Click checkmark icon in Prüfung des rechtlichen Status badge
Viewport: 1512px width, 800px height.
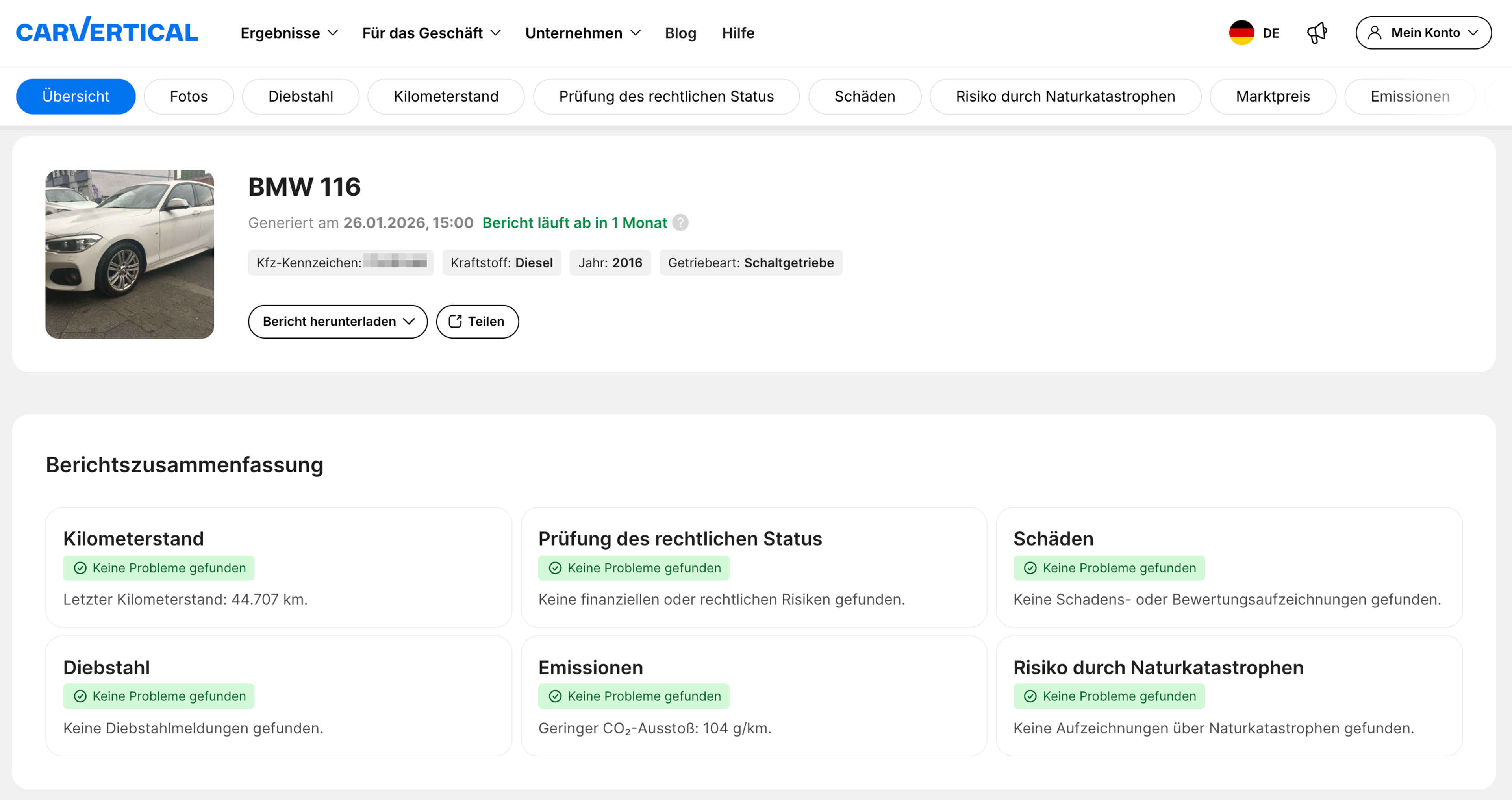click(x=555, y=568)
